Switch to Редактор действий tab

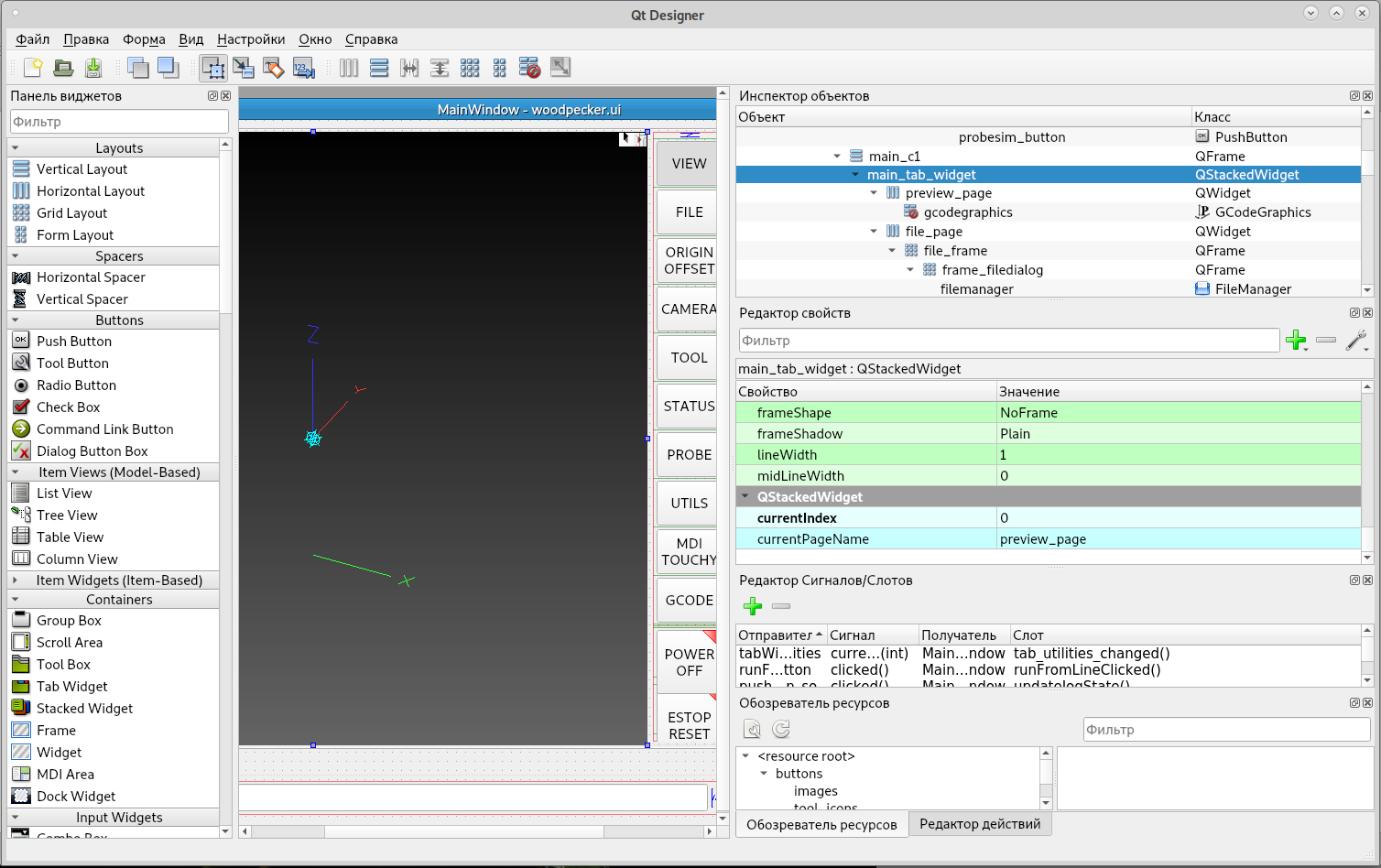980,824
